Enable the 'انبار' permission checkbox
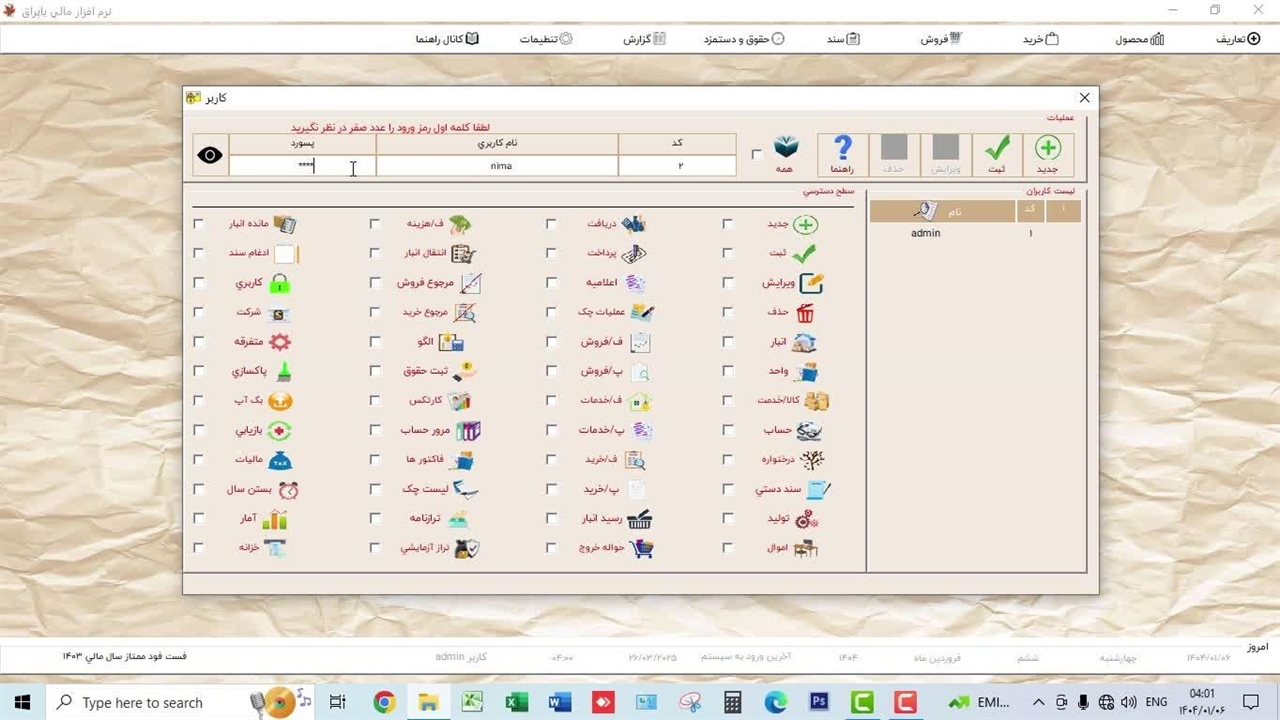 [x=727, y=342]
